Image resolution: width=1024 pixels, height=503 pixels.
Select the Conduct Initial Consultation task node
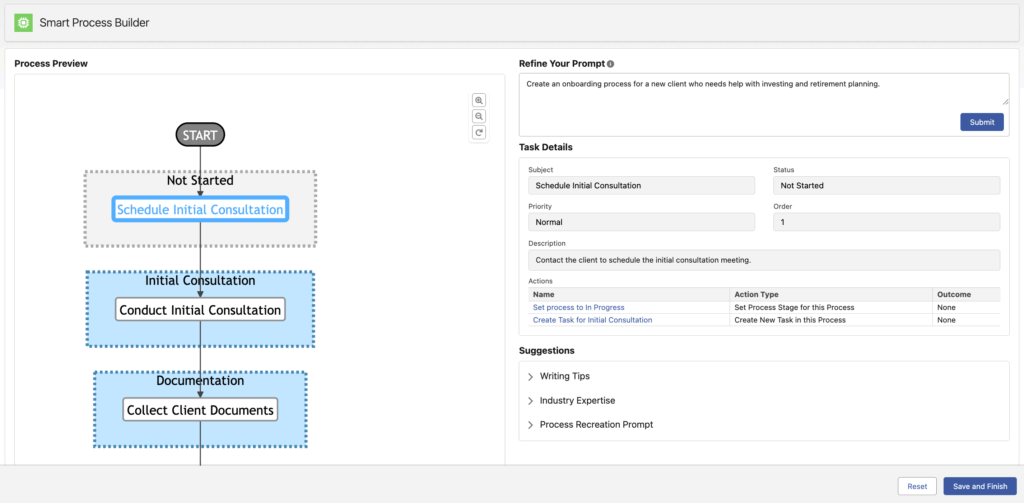200,310
